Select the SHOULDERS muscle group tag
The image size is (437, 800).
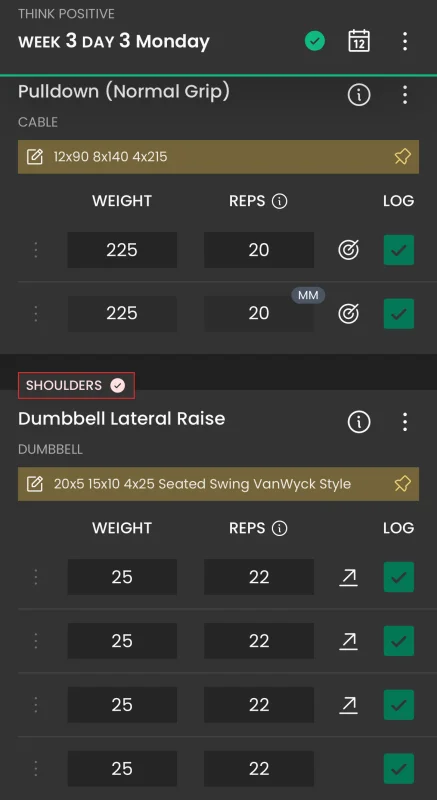pos(76,385)
